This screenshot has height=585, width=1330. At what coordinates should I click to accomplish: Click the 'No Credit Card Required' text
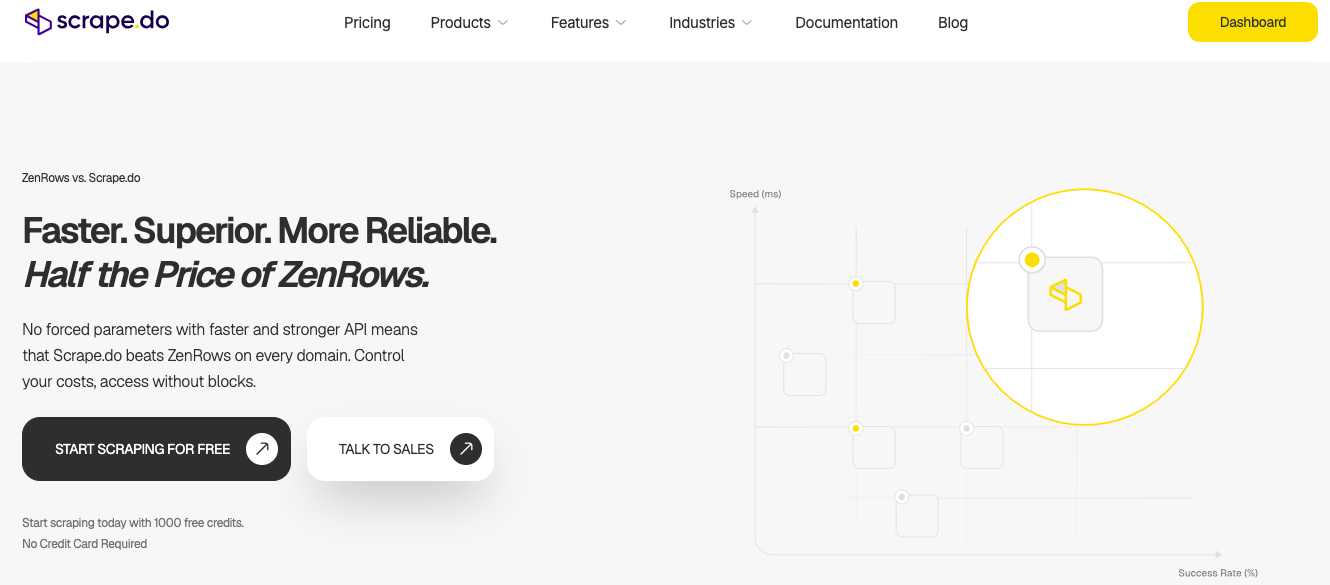84,544
